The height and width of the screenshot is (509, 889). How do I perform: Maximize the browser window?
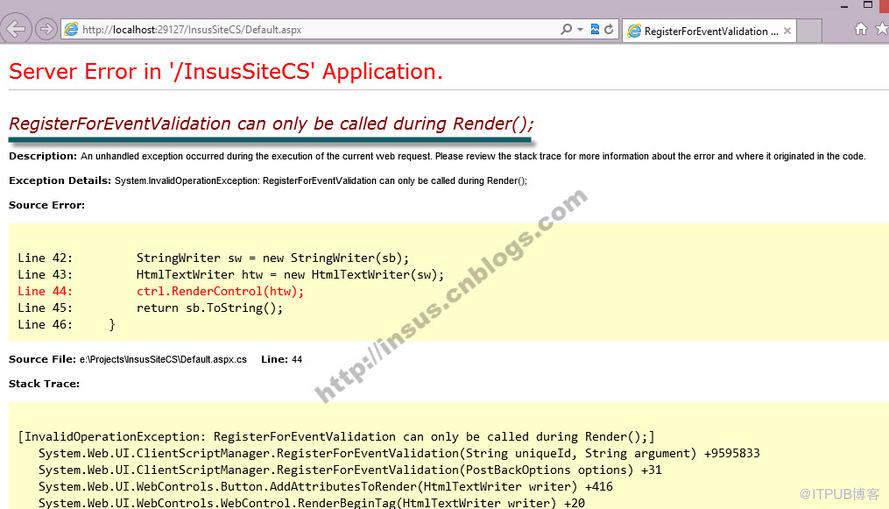(867, 5)
